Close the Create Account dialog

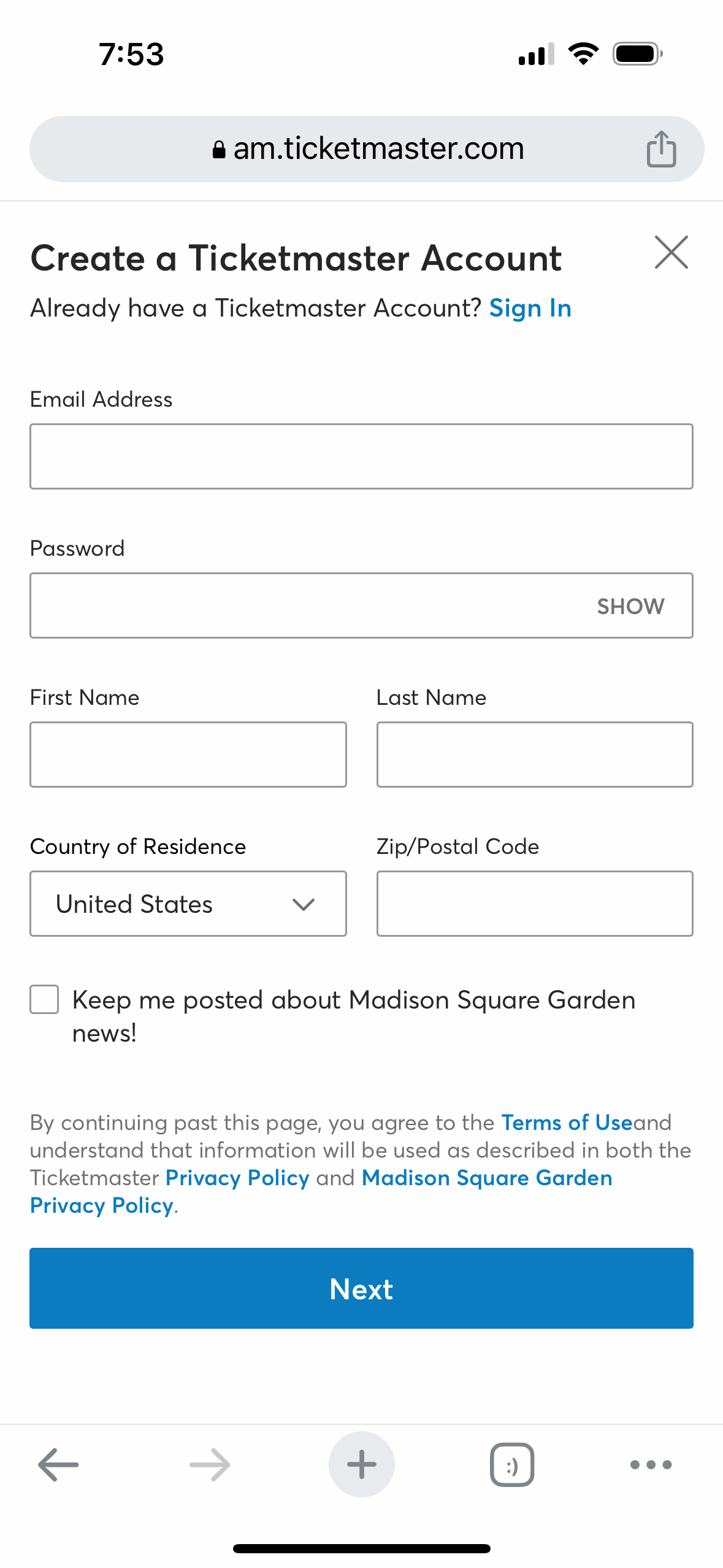tap(671, 252)
